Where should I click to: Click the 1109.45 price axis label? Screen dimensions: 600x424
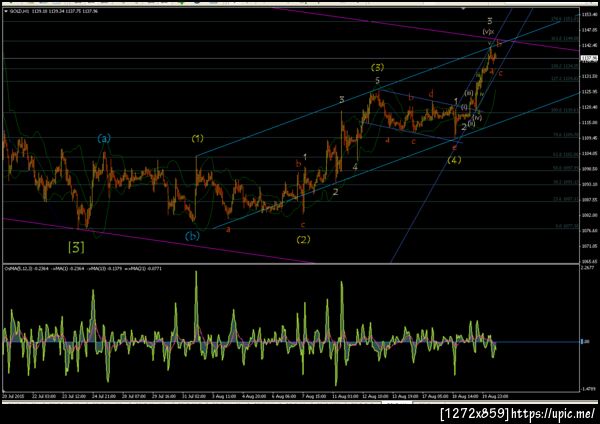(589, 138)
